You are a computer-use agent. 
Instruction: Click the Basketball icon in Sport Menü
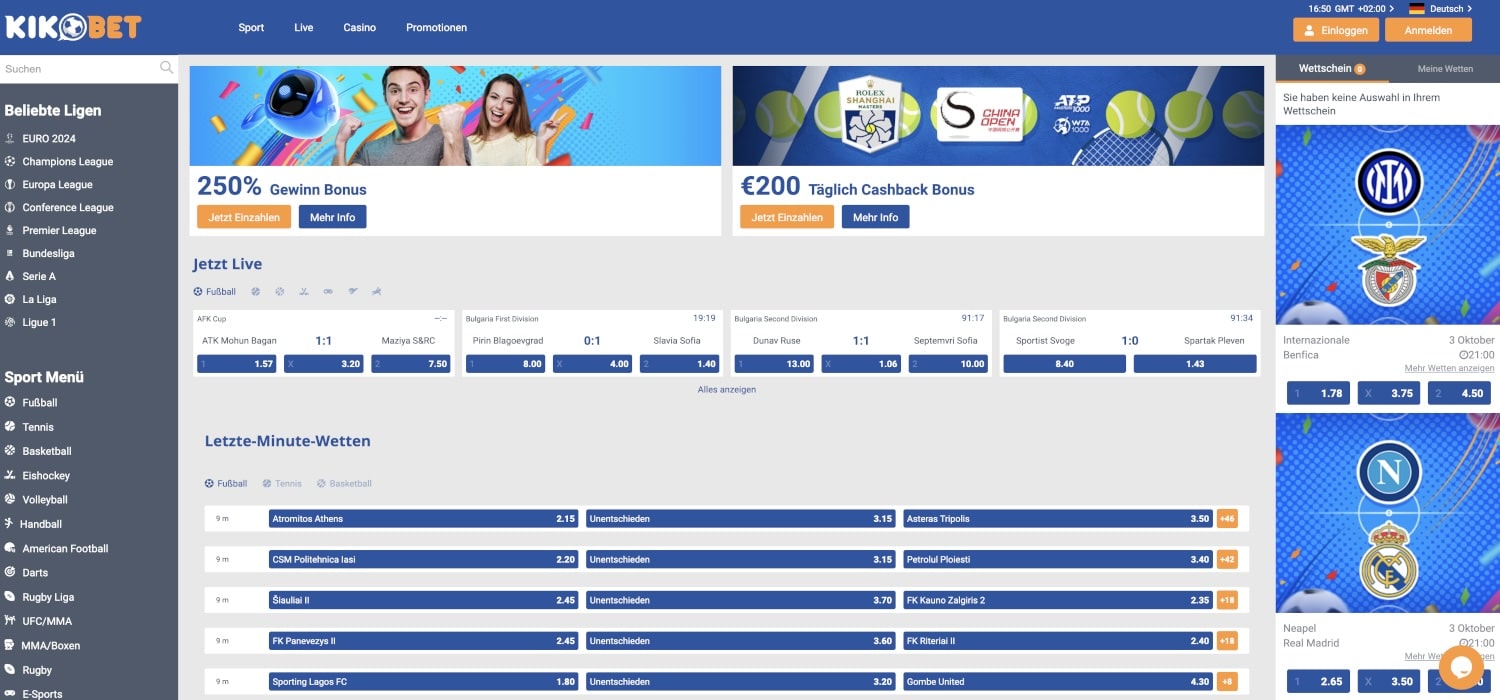click(10, 451)
